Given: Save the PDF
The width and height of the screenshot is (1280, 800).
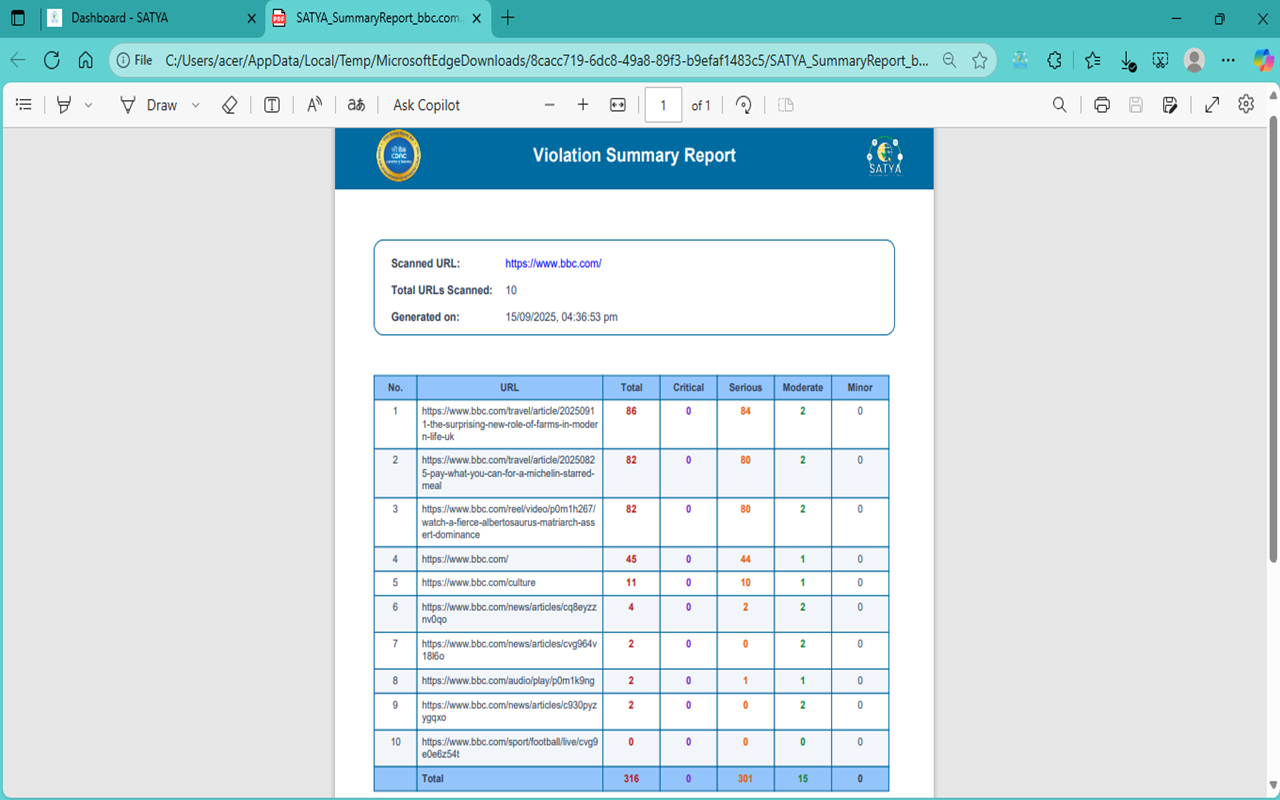Looking at the screenshot, I should click(1136, 105).
